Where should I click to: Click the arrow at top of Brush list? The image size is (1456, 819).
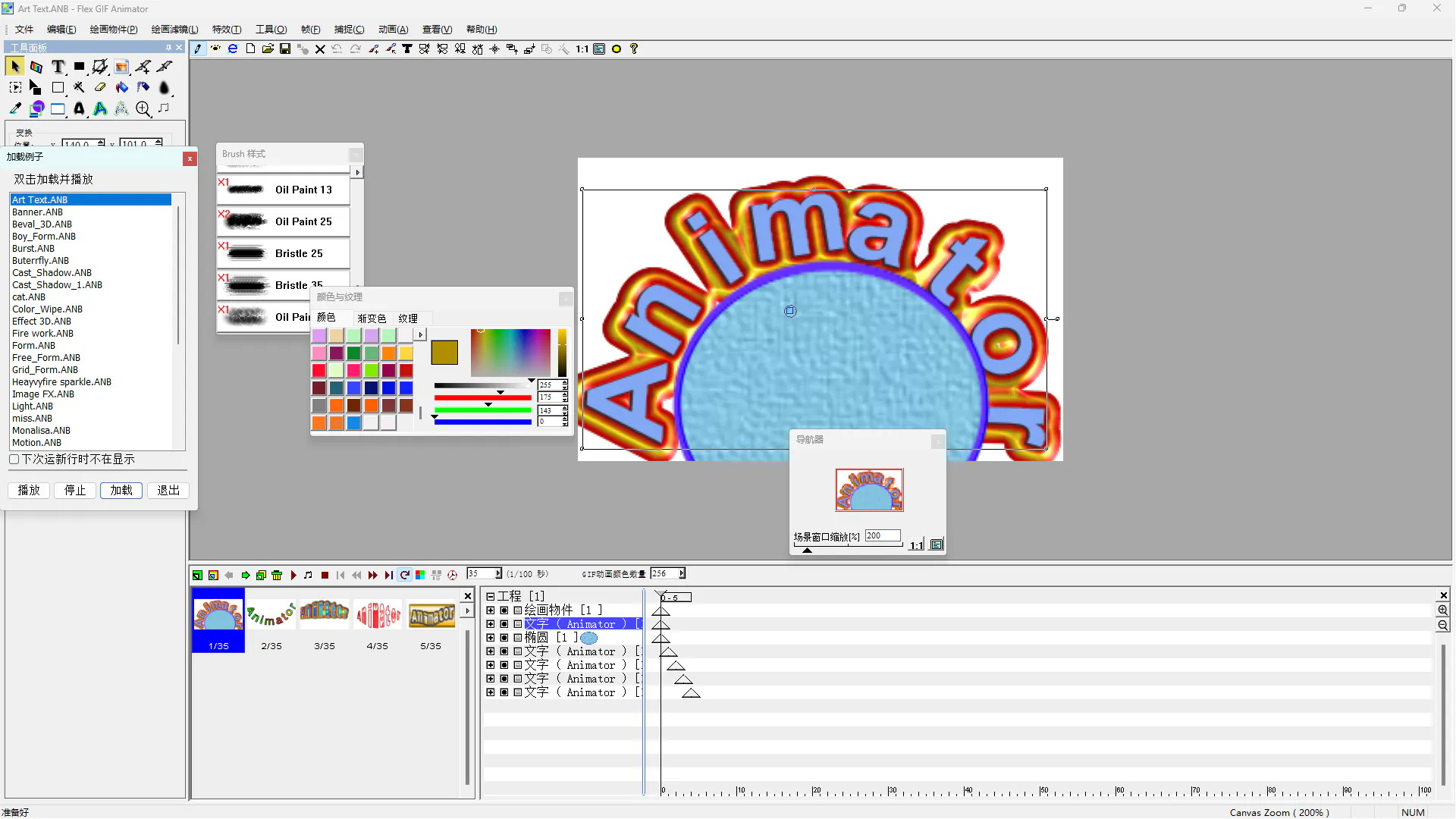point(358,173)
